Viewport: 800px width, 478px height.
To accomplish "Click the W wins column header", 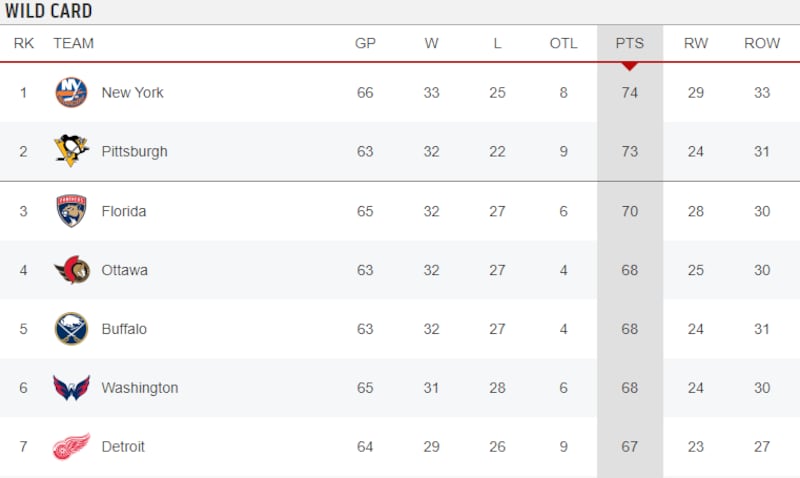I will point(431,43).
